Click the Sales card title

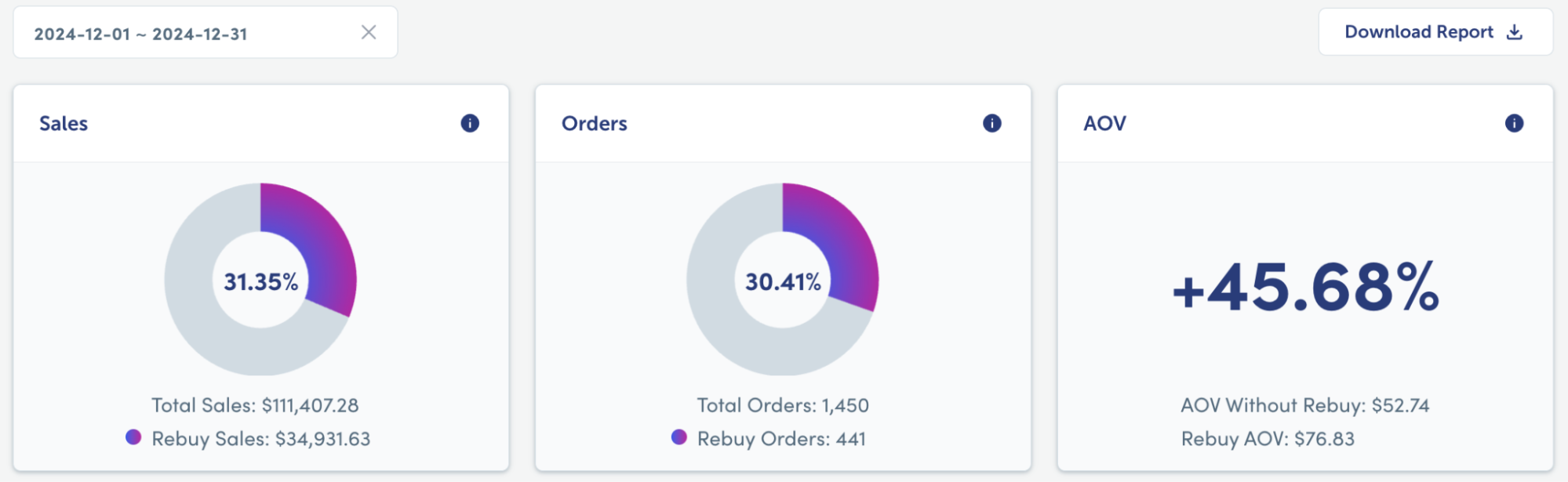[64, 124]
